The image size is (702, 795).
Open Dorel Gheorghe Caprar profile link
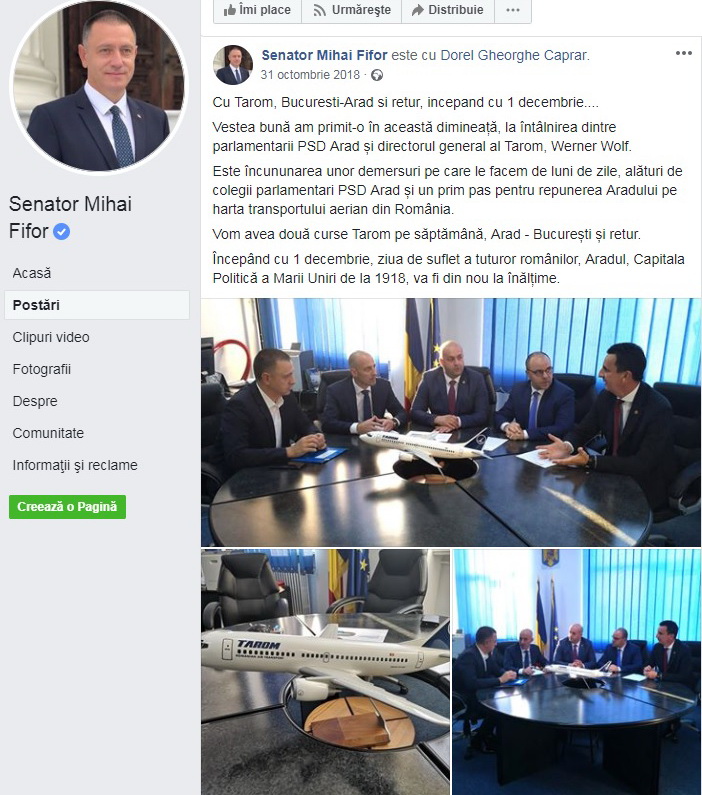[x=513, y=55]
